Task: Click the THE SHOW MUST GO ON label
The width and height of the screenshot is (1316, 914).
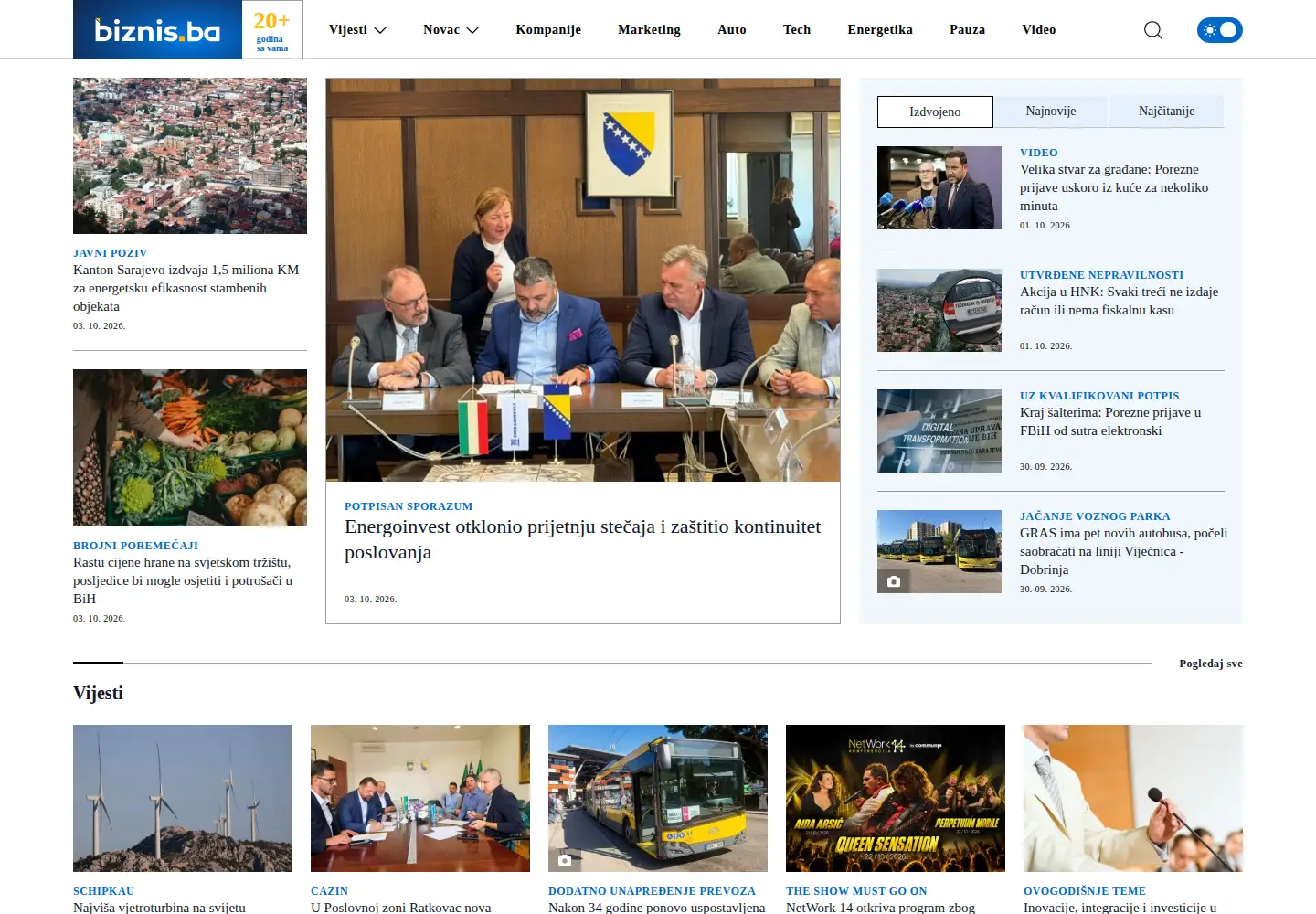Action: tap(856, 891)
